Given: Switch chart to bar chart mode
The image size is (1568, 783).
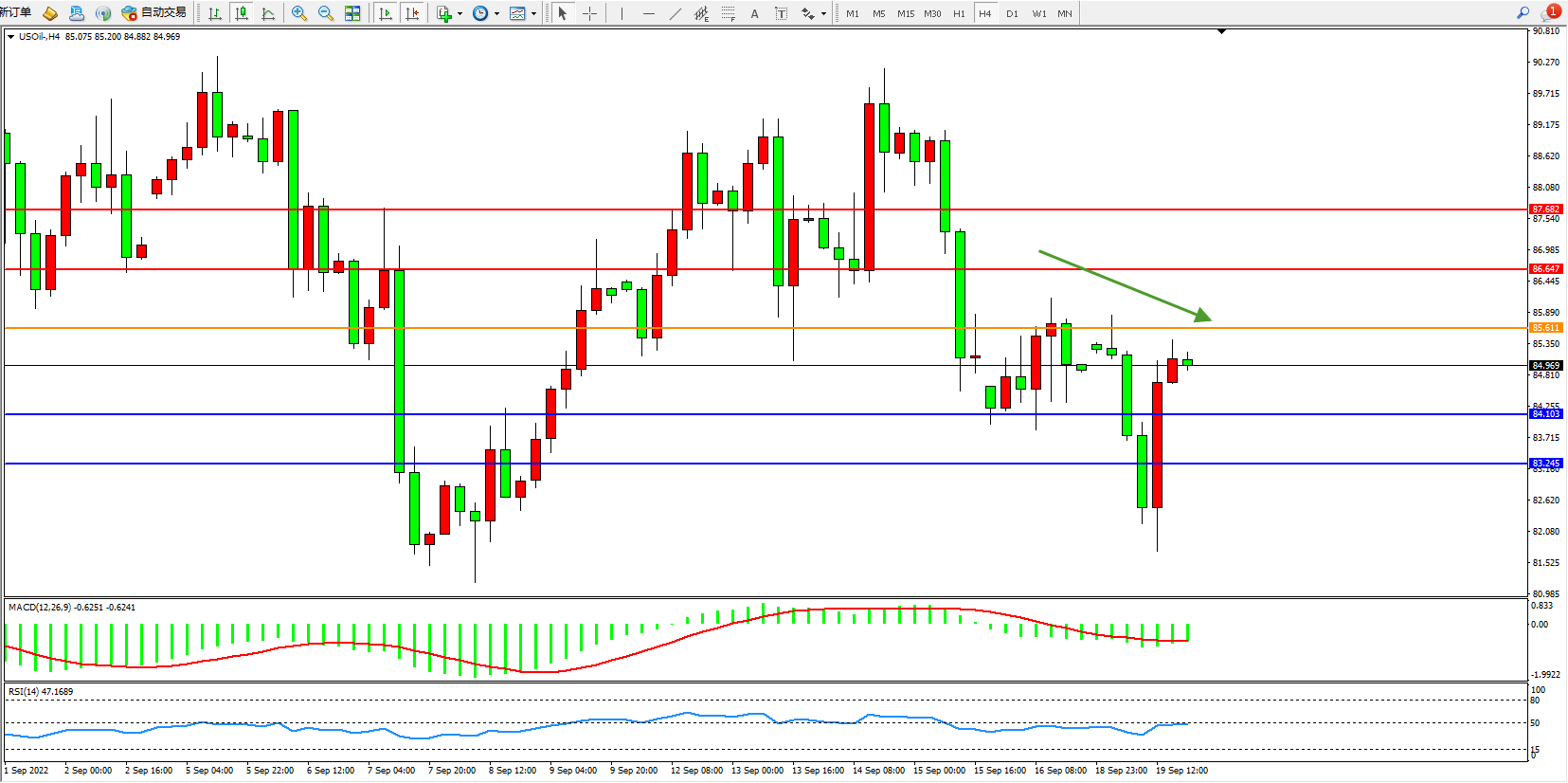Looking at the screenshot, I should pyautogui.click(x=215, y=13).
